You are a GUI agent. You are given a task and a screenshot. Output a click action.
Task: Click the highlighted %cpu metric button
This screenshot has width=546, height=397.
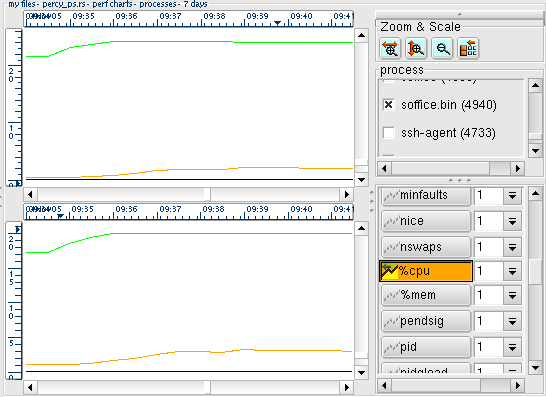tap(426, 271)
